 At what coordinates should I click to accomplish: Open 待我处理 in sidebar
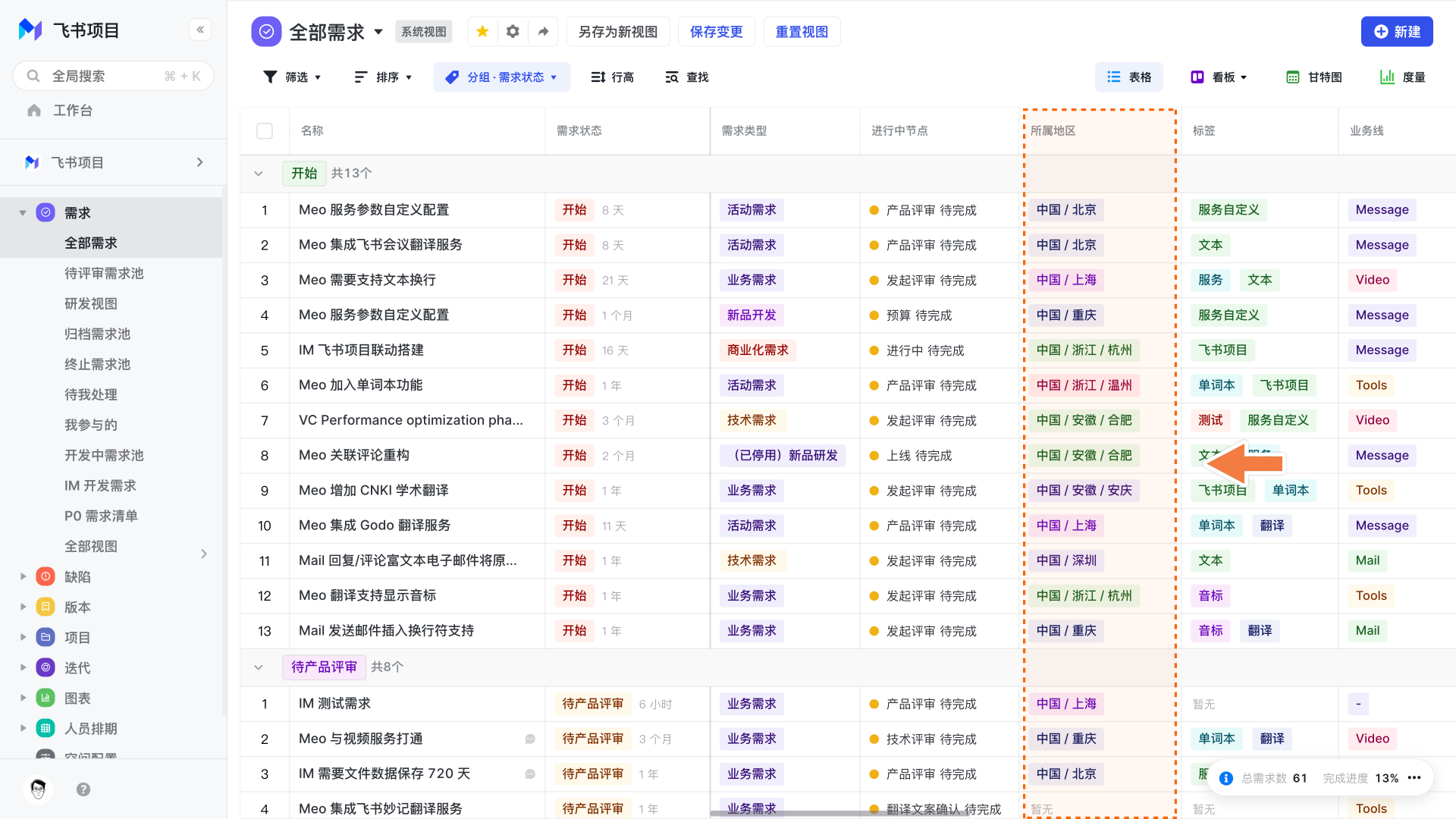click(x=91, y=394)
